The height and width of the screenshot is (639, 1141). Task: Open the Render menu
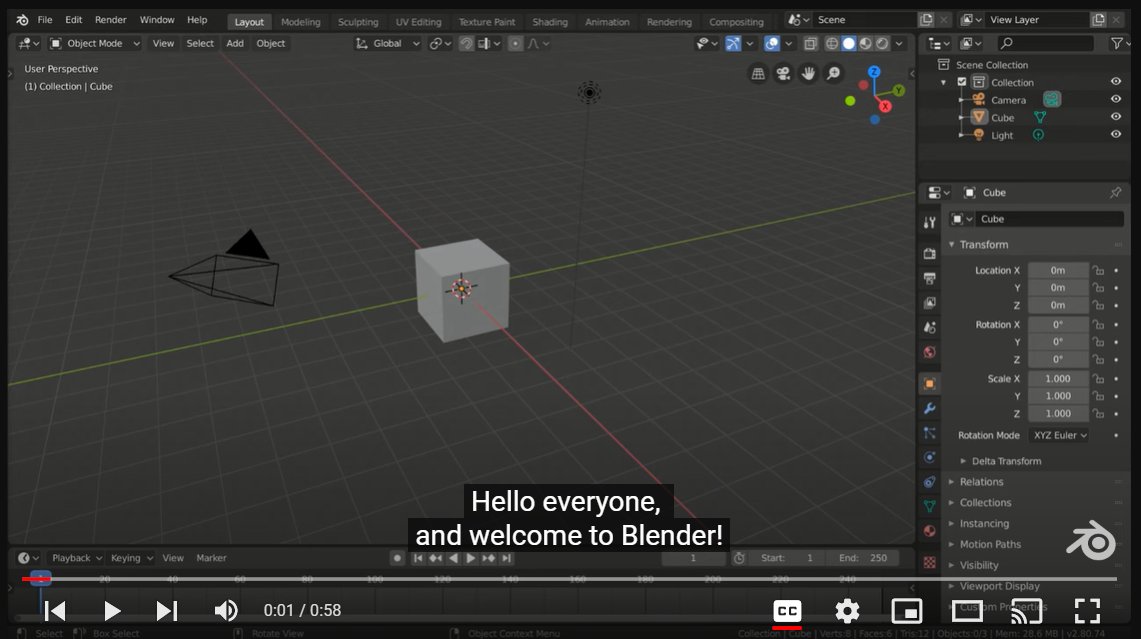pos(111,20)
